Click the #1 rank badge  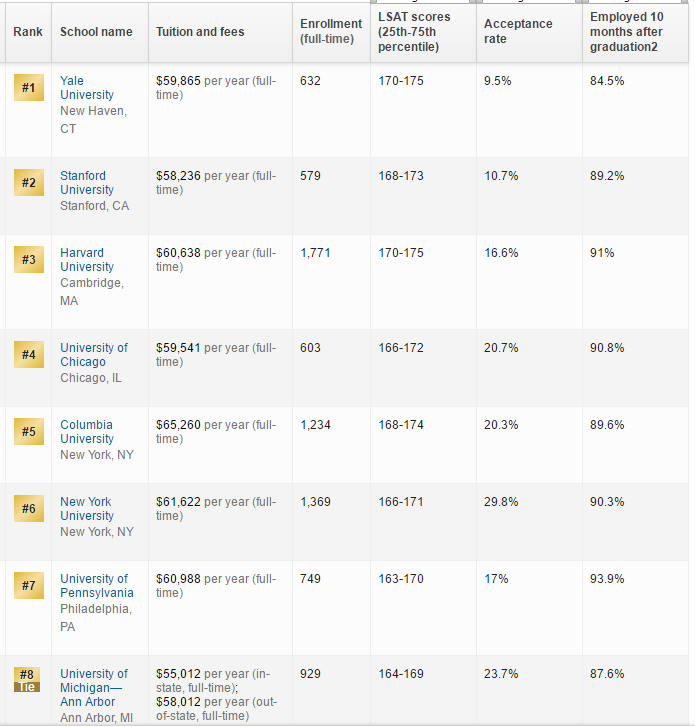tap(28, 88)
